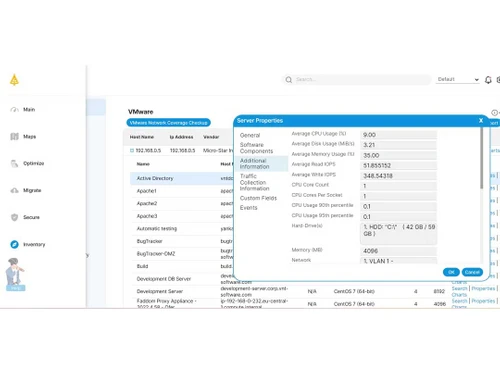Select Events section in dialog
This screenshot has width=500, height=375.
[x=248, y=208]
